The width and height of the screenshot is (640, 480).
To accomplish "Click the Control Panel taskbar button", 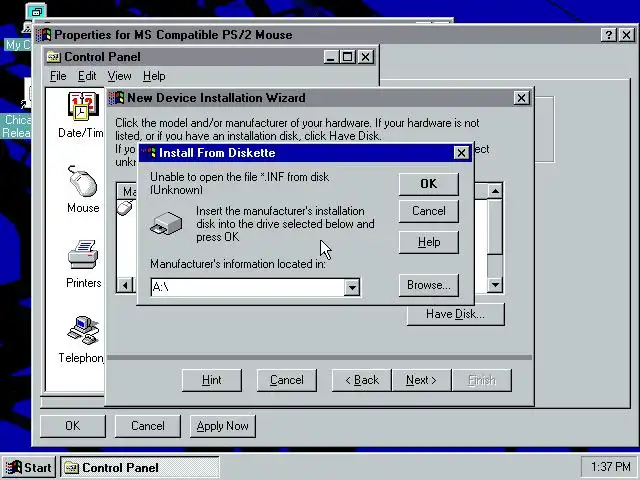I will [x=140, y=467].
